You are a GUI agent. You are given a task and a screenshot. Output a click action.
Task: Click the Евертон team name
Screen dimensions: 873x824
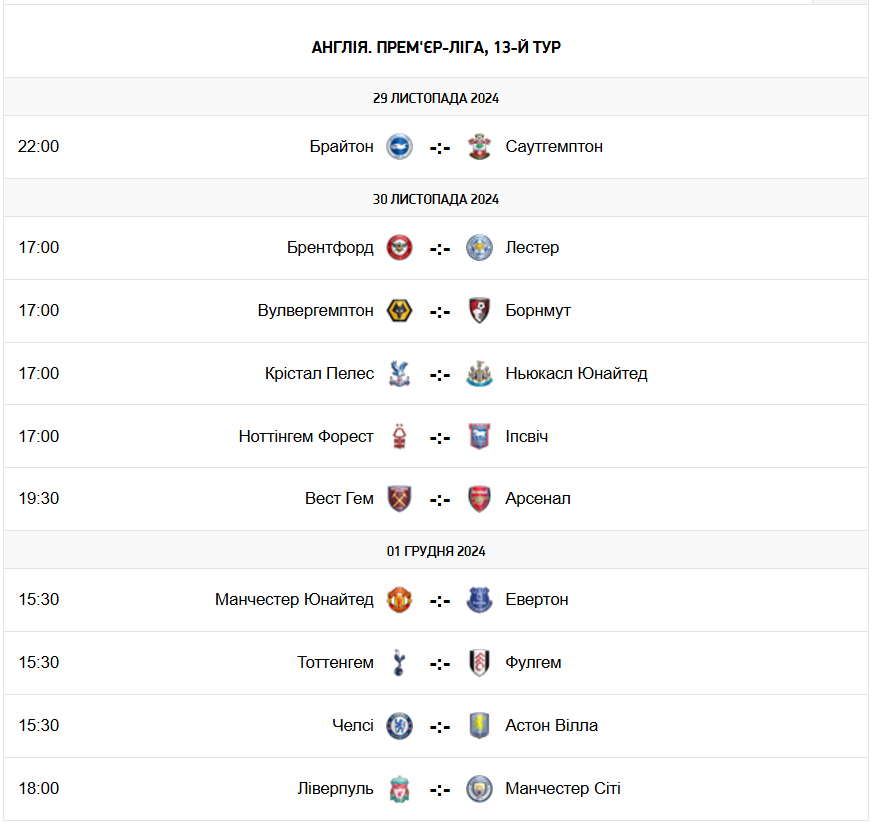(x=537, y=599)
